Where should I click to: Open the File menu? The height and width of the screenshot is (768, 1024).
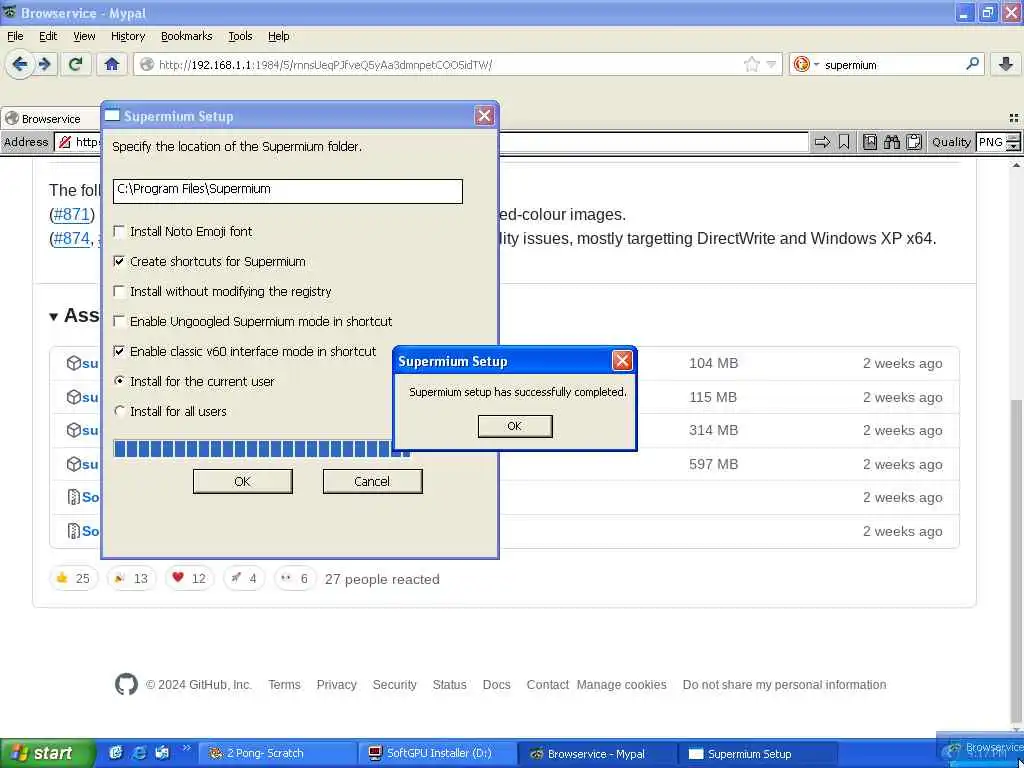point(15,36)
